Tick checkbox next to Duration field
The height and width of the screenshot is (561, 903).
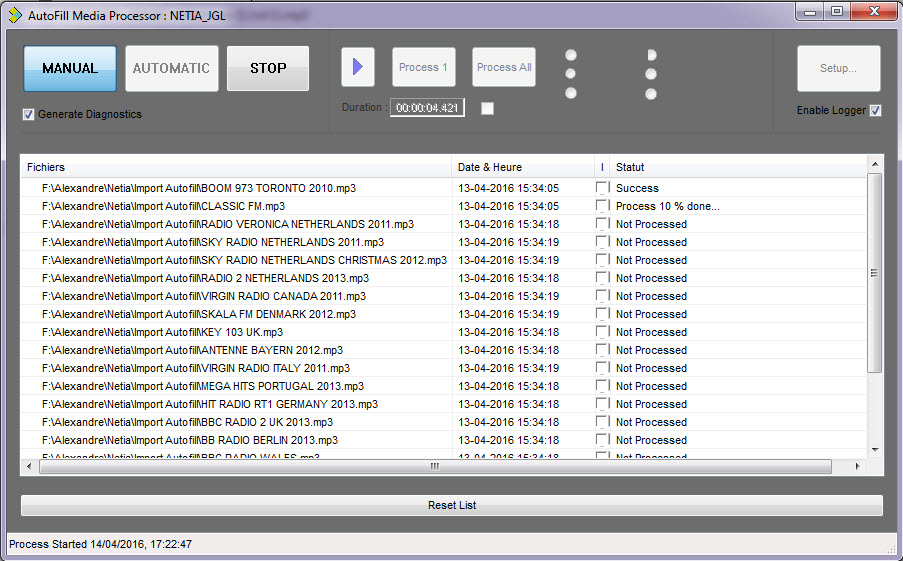[487, 108]
